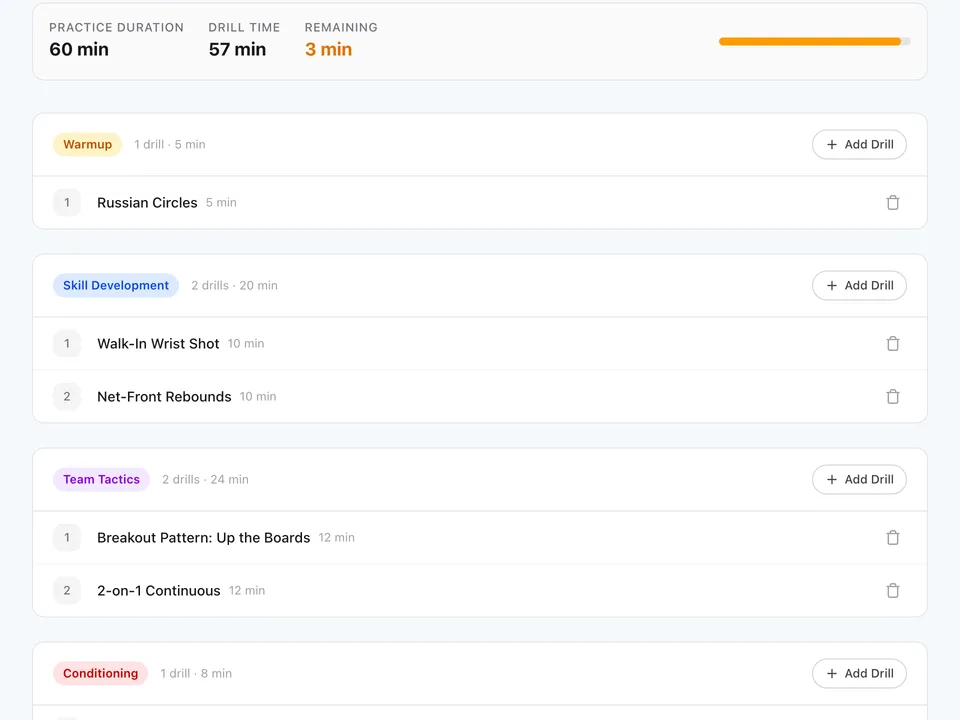Click the '1 drill · 8 min' summary

coord(196,673)
